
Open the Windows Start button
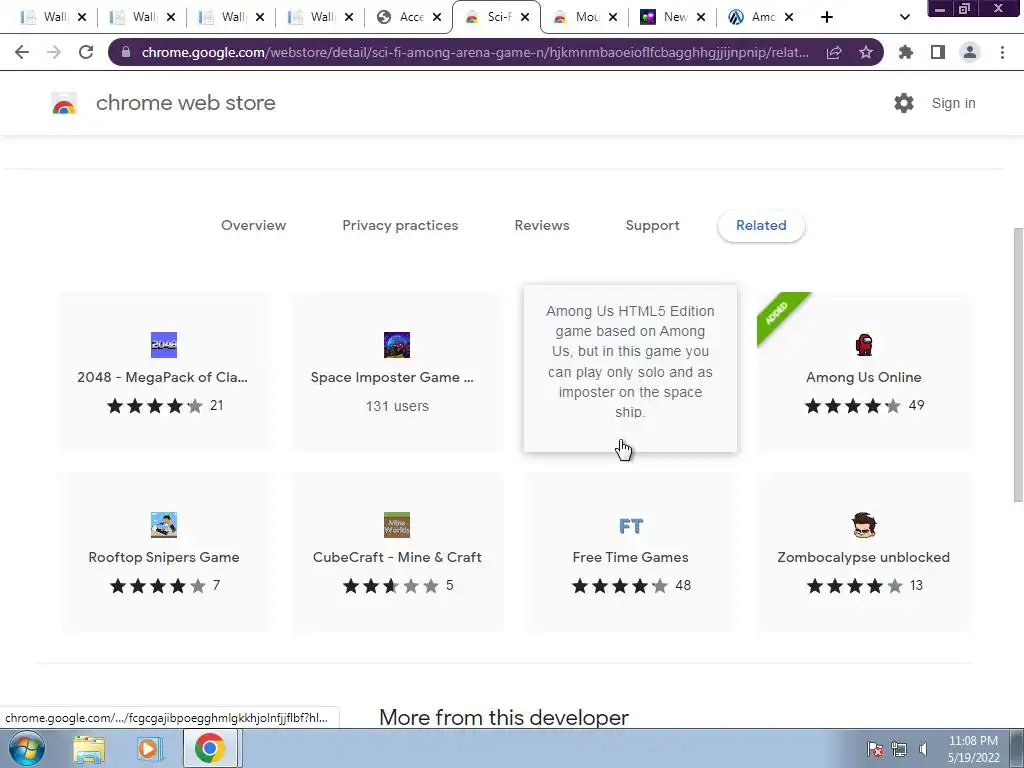[x=26, y=748]
